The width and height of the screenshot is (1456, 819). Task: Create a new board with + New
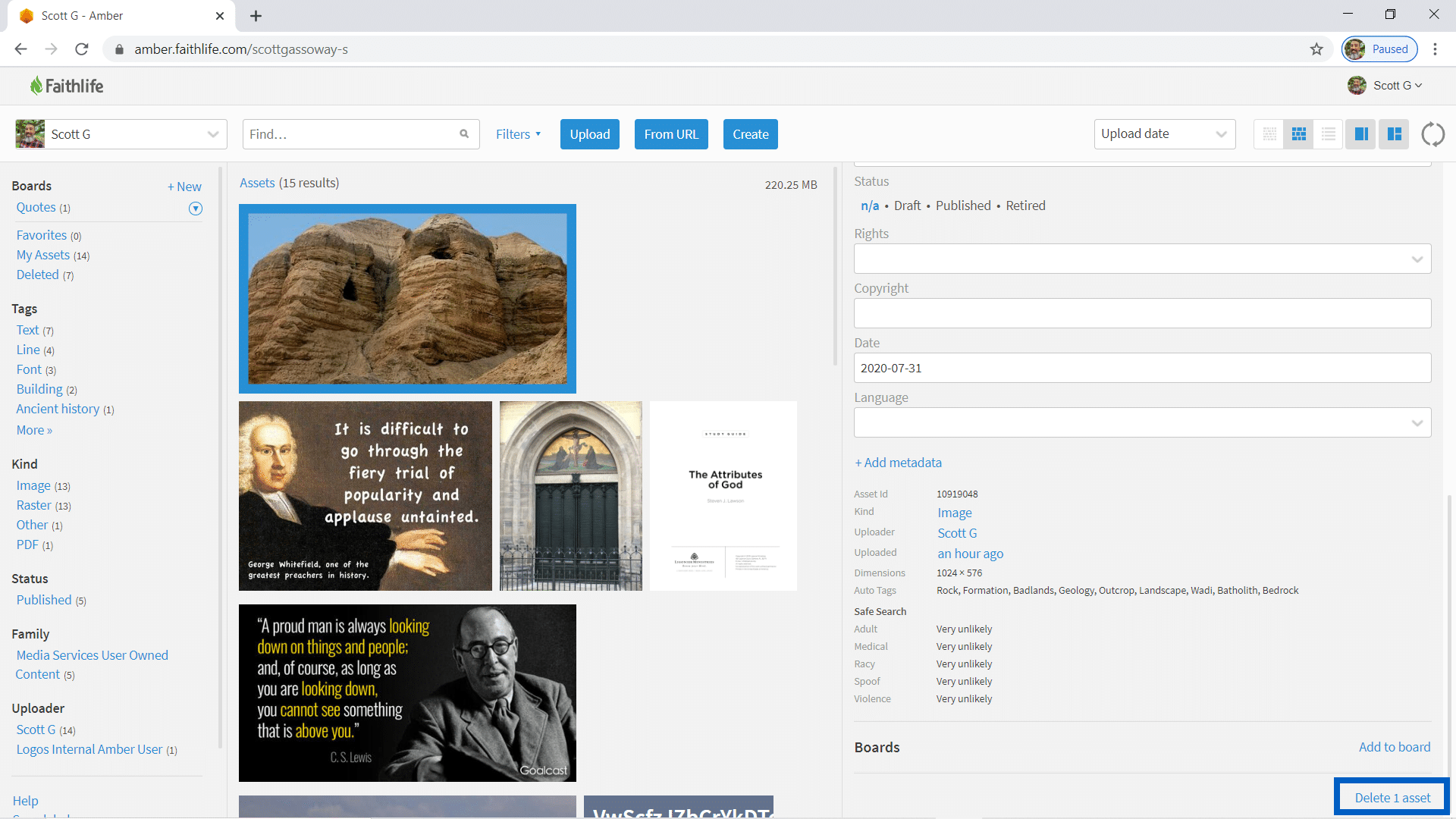point(184,187)
